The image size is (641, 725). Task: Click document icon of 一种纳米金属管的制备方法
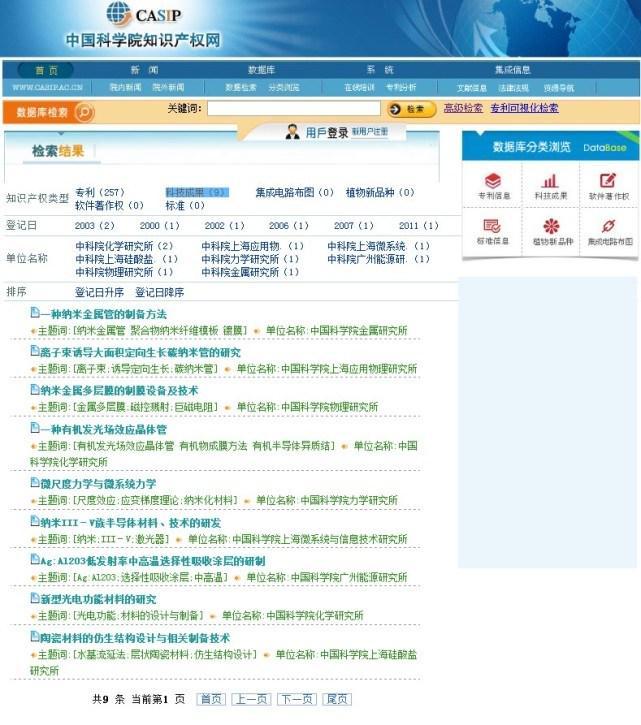coord(35,313)
